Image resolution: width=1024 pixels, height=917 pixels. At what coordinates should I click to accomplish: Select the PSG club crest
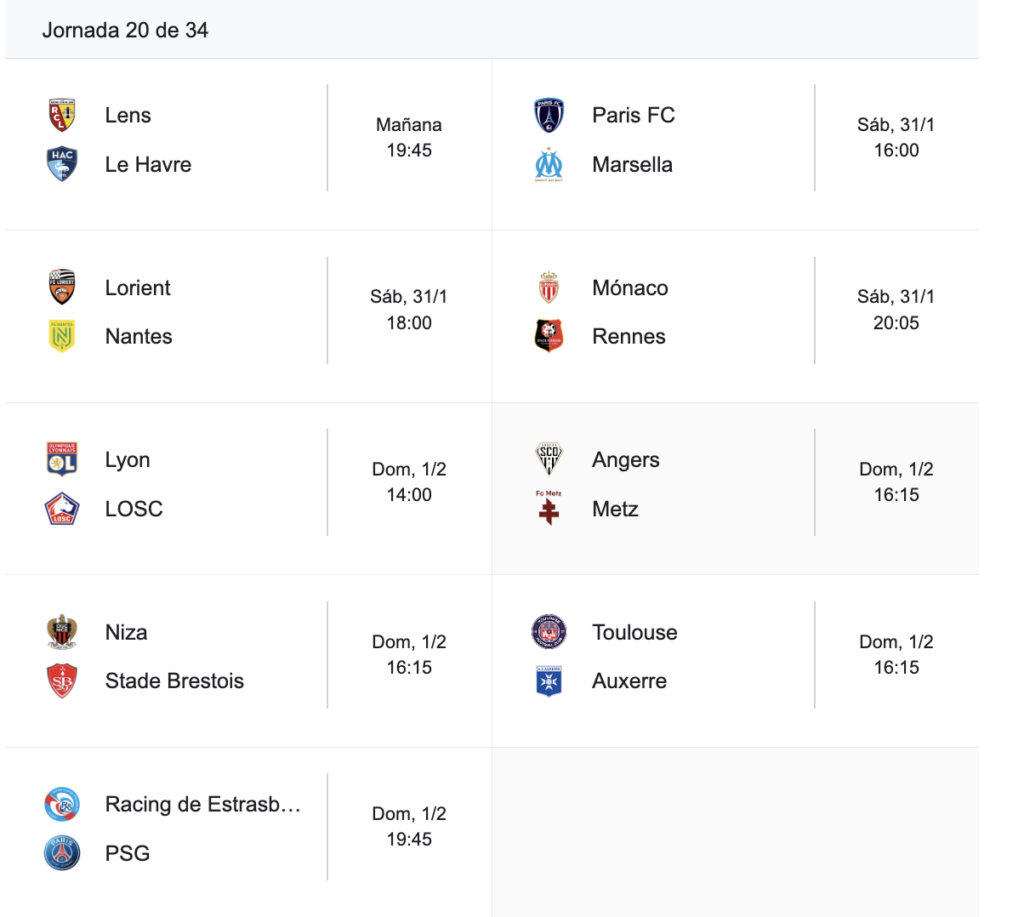pyautogui.click(x=63, y=853)
